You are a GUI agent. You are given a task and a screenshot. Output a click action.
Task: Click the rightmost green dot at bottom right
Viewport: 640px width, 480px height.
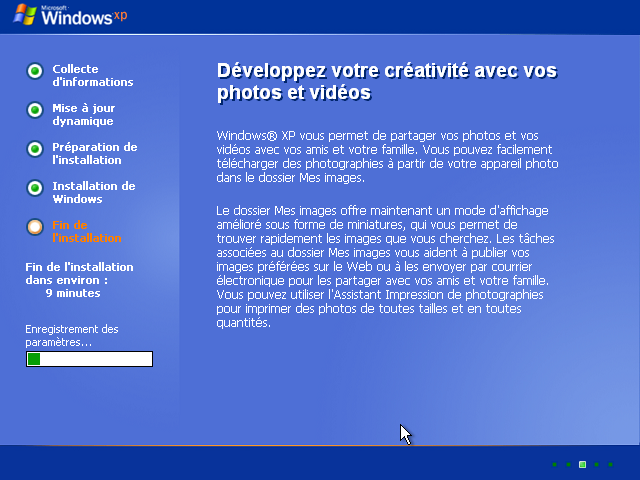(x=610, y=465)
